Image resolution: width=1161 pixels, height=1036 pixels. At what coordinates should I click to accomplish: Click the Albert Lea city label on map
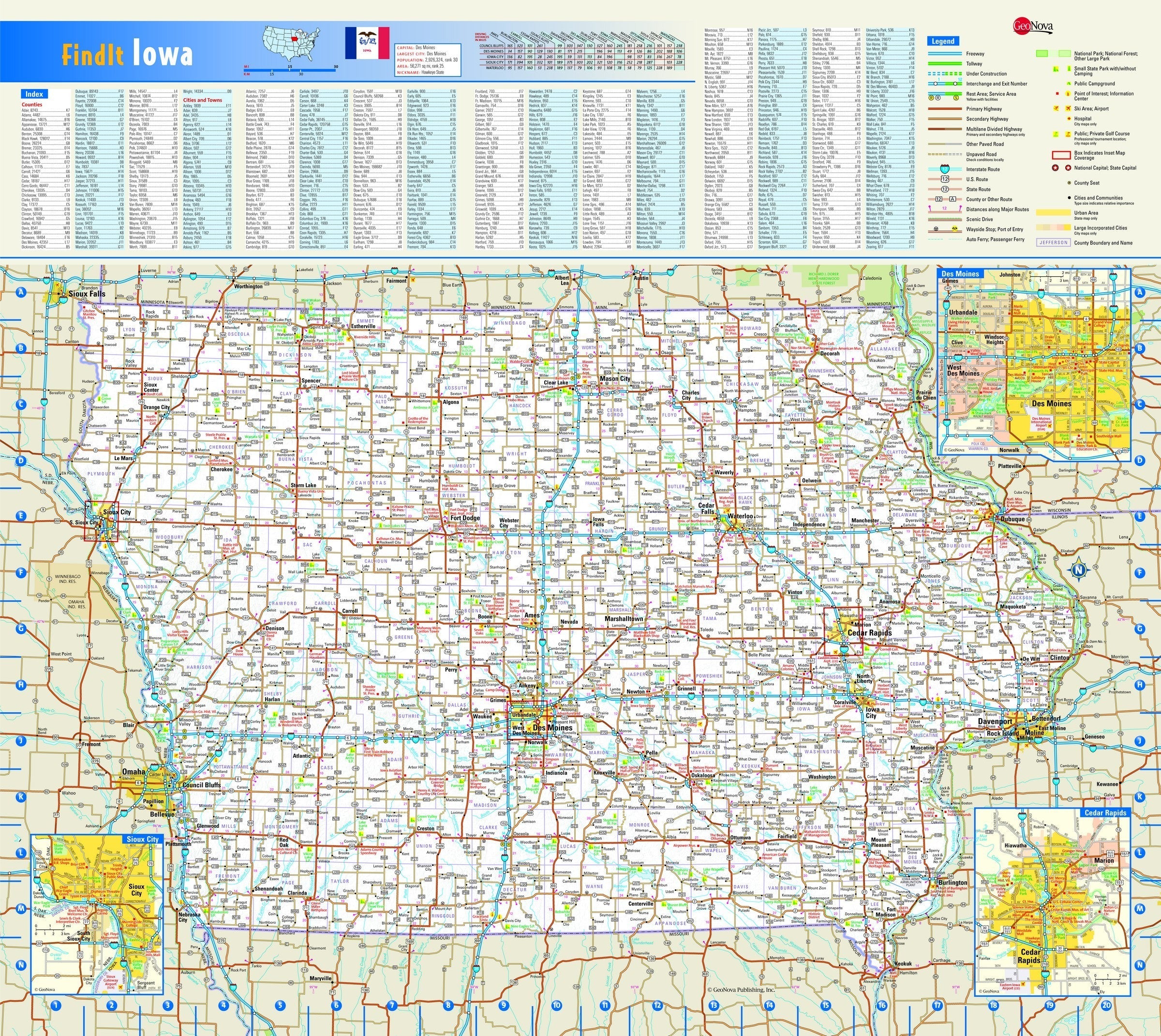click(562, 280)
